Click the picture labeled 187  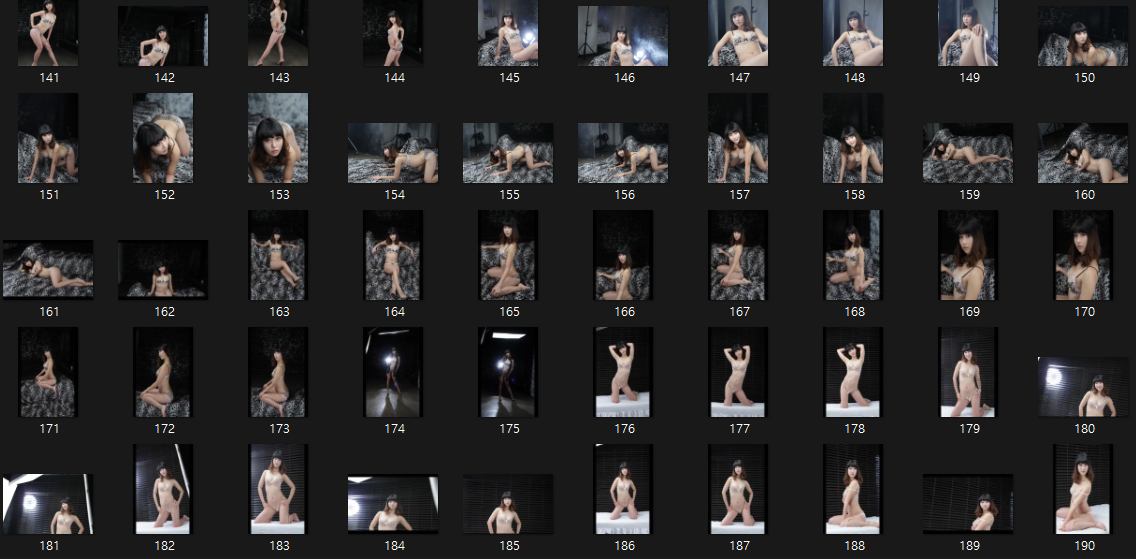738,489
